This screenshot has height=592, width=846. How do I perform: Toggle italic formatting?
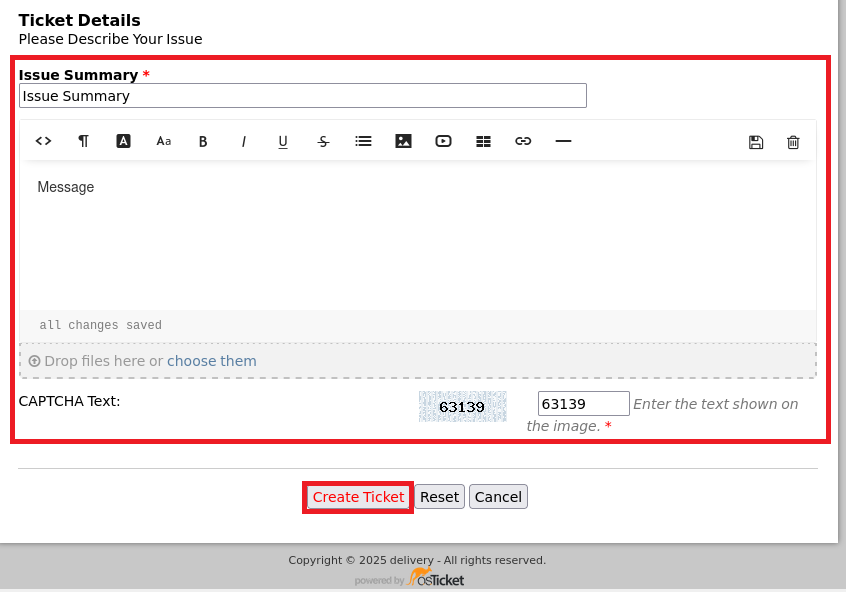243,141
